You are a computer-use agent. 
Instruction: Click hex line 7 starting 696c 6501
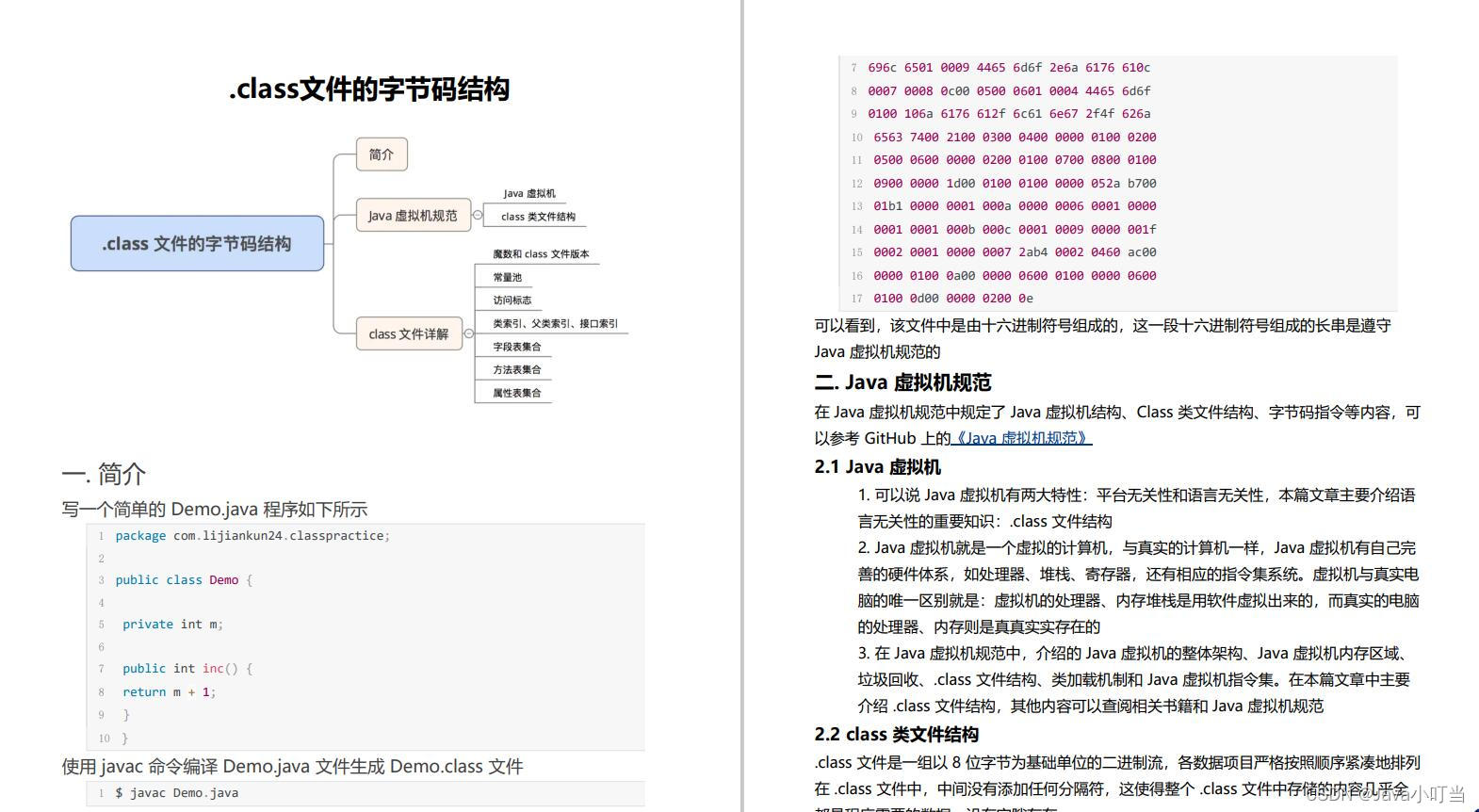point(1009,68)
